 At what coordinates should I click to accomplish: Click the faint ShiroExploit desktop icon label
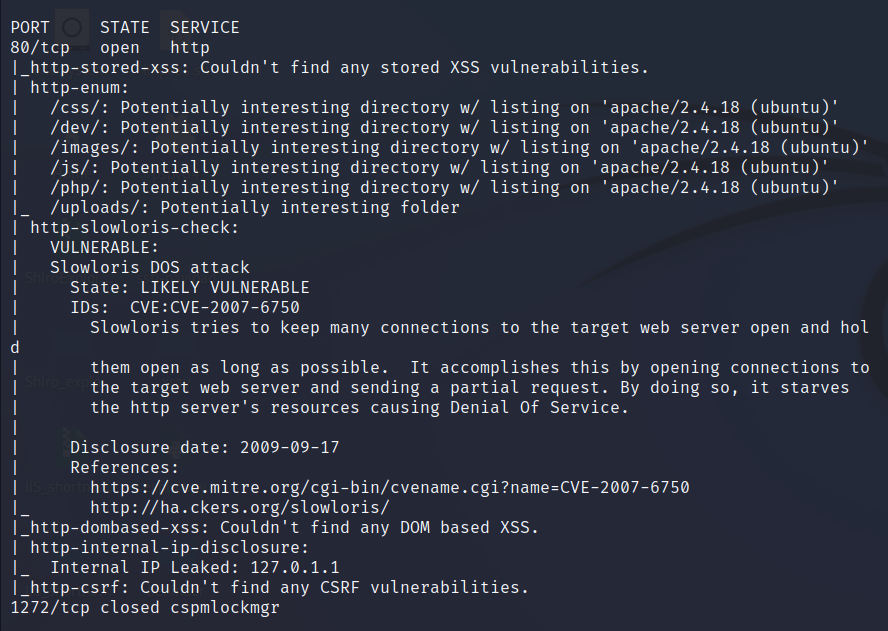click(x=43, y=279)
